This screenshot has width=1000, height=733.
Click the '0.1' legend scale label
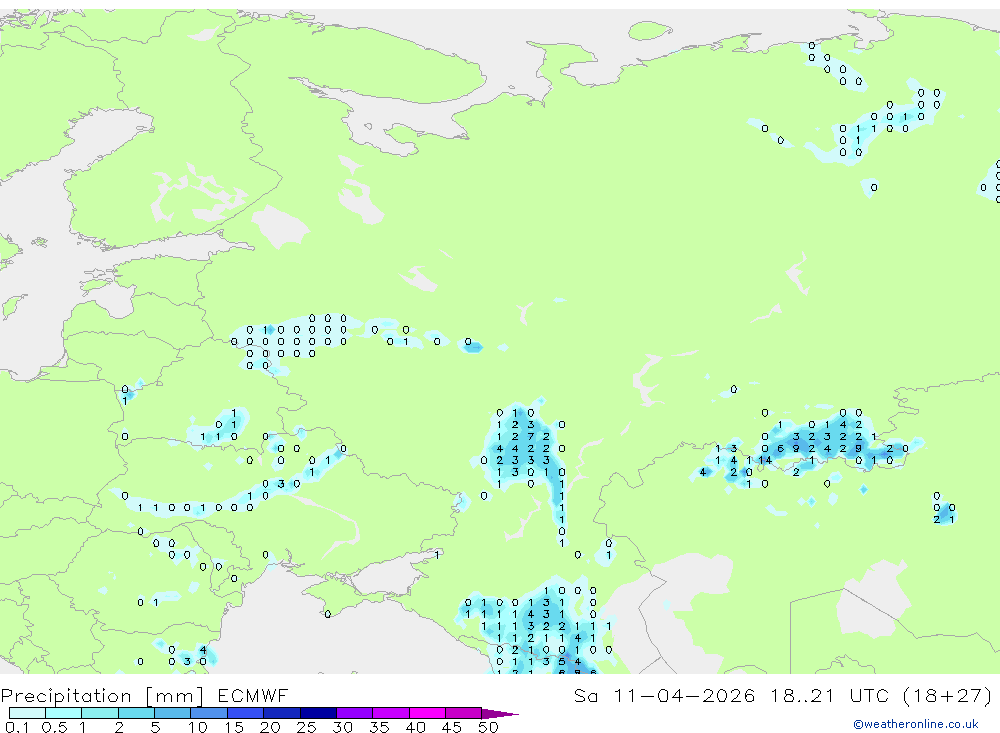[x=17, y=727]
